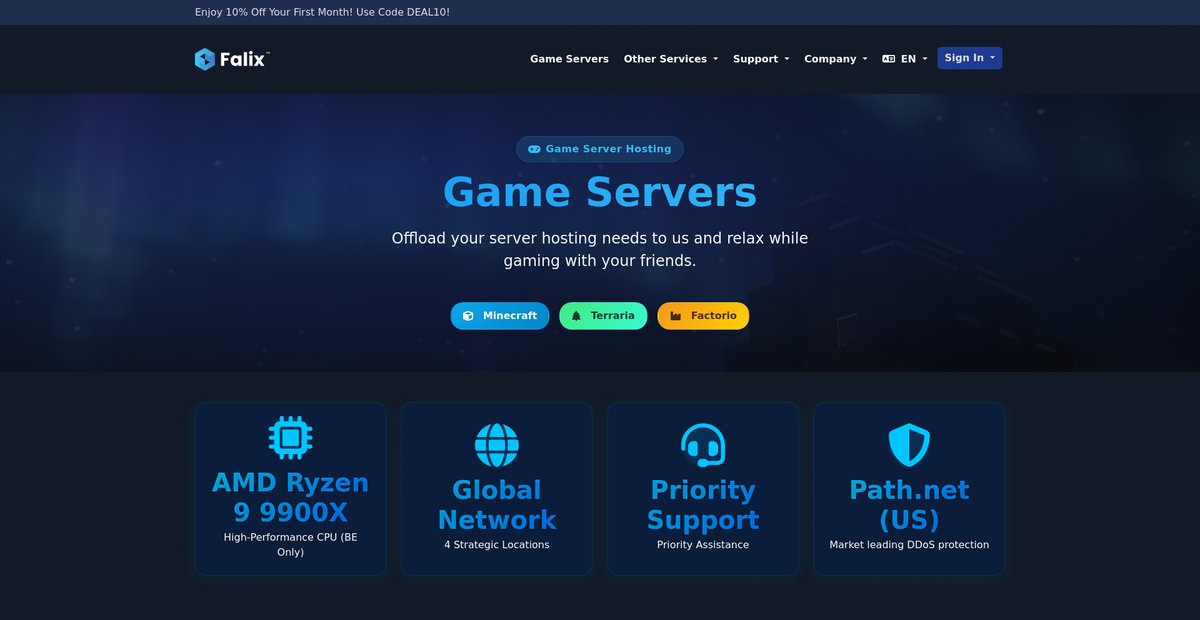Click the Game Servers main heading

[x=600, y=192]
